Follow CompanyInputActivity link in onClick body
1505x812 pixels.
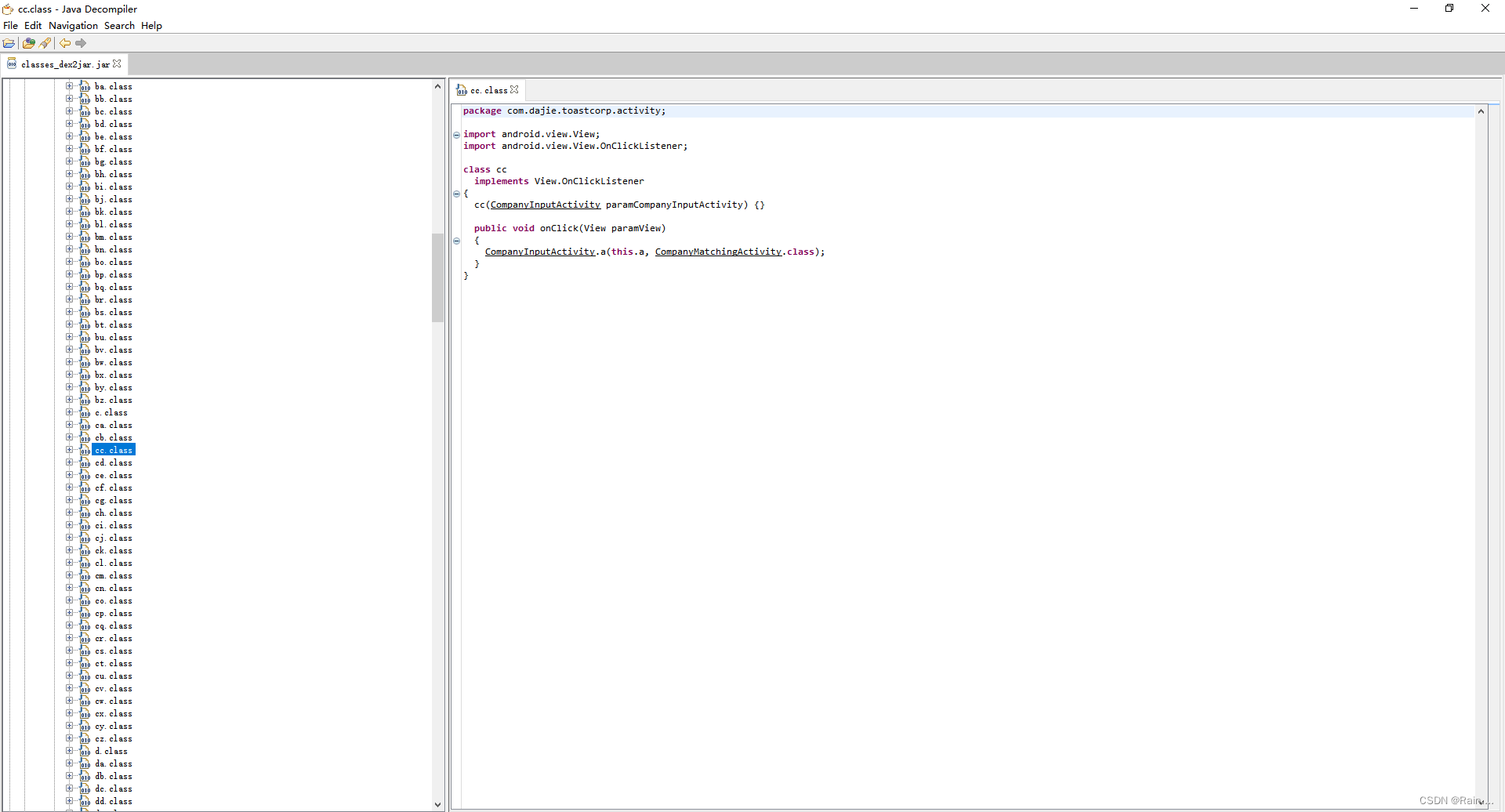pyautogui.click(x=540, y=252)
